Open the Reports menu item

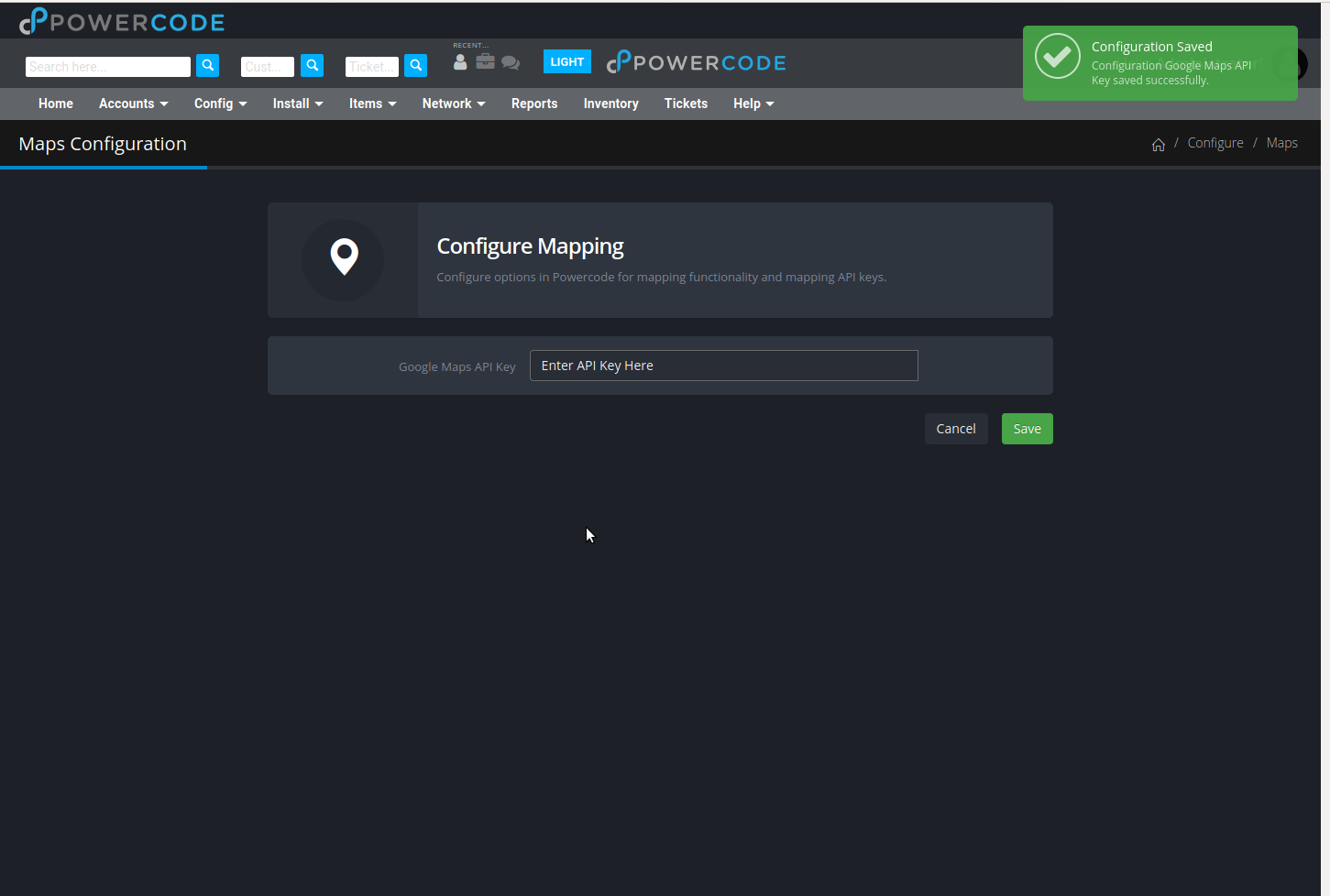(534, 104)
